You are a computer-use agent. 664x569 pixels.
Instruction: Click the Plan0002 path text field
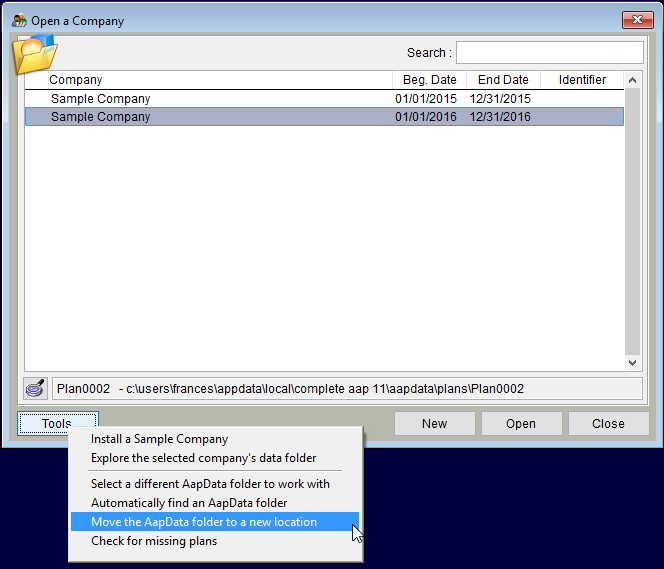coord(347,389)
